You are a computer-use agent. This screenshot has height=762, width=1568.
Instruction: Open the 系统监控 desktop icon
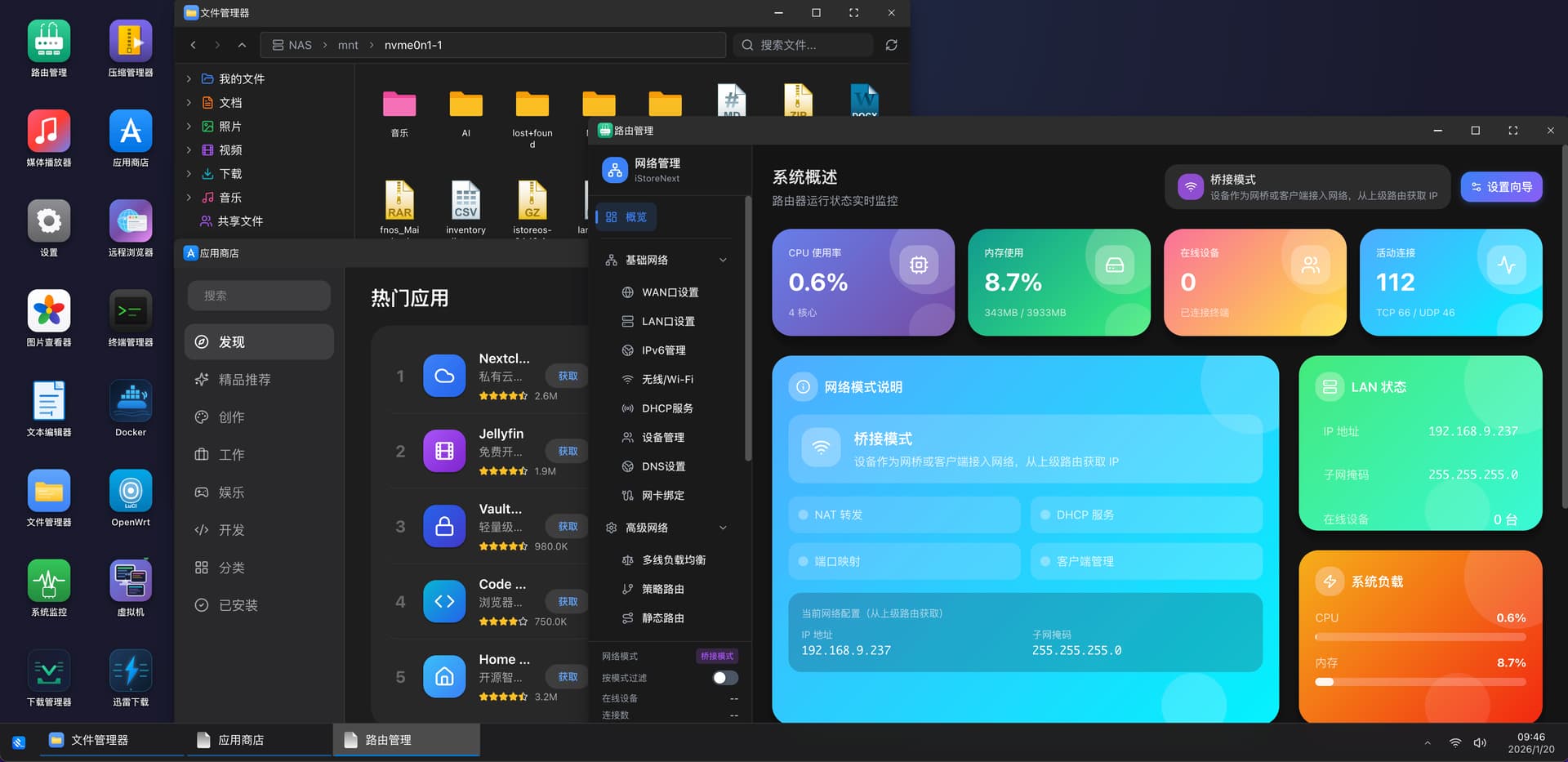click(49, 582)
